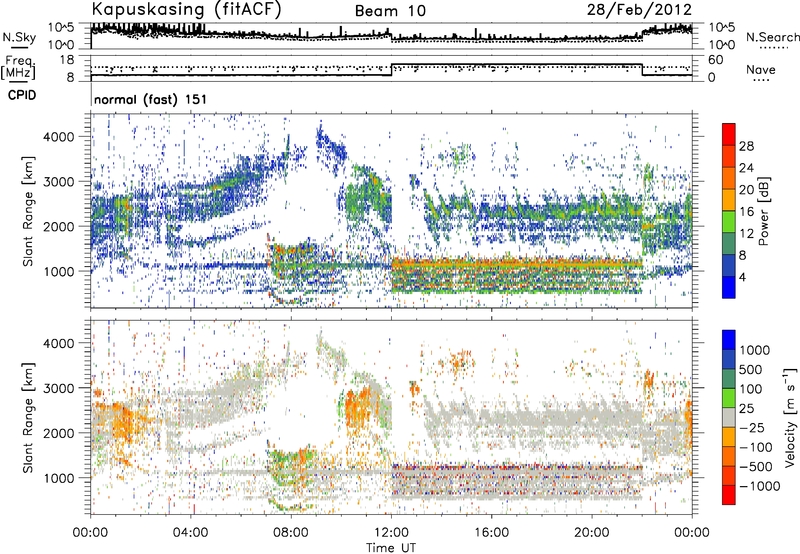
Task: Click the 'Velocity [m s-1]' colorbar label
Action: (x=789, y=416)
